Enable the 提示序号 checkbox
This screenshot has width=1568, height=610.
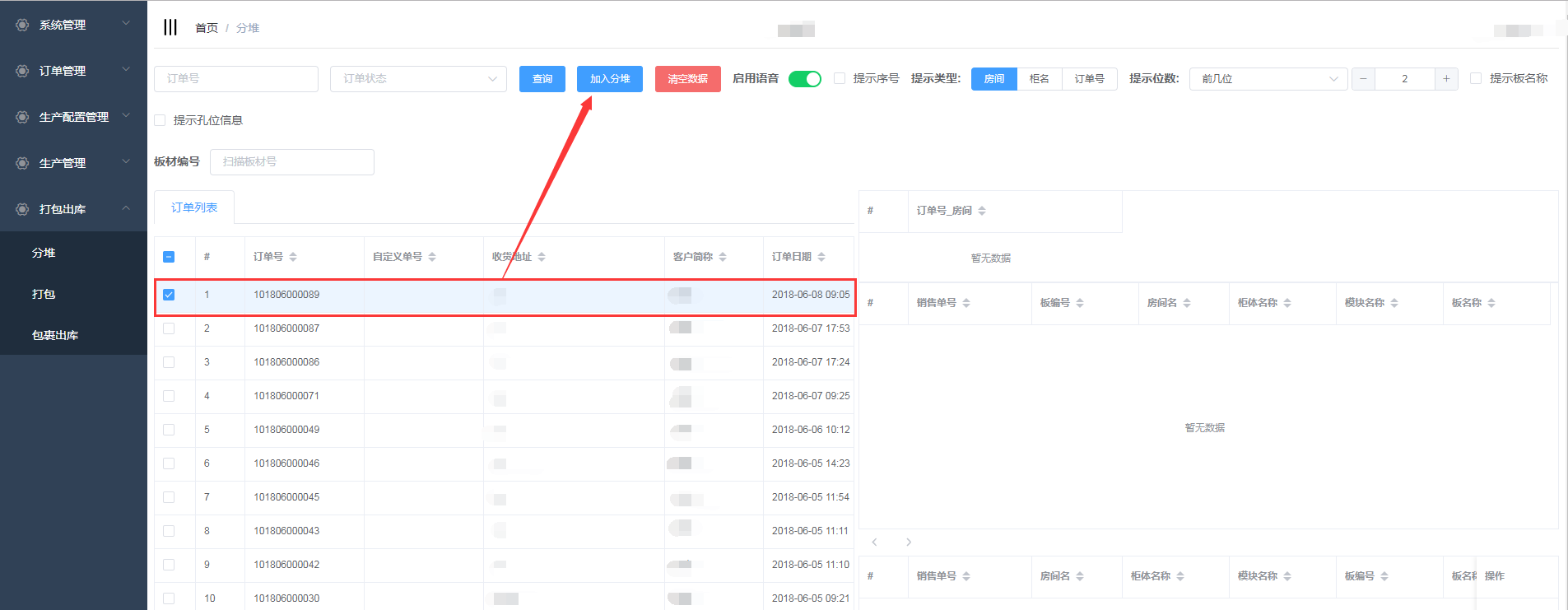coord(840,78)
